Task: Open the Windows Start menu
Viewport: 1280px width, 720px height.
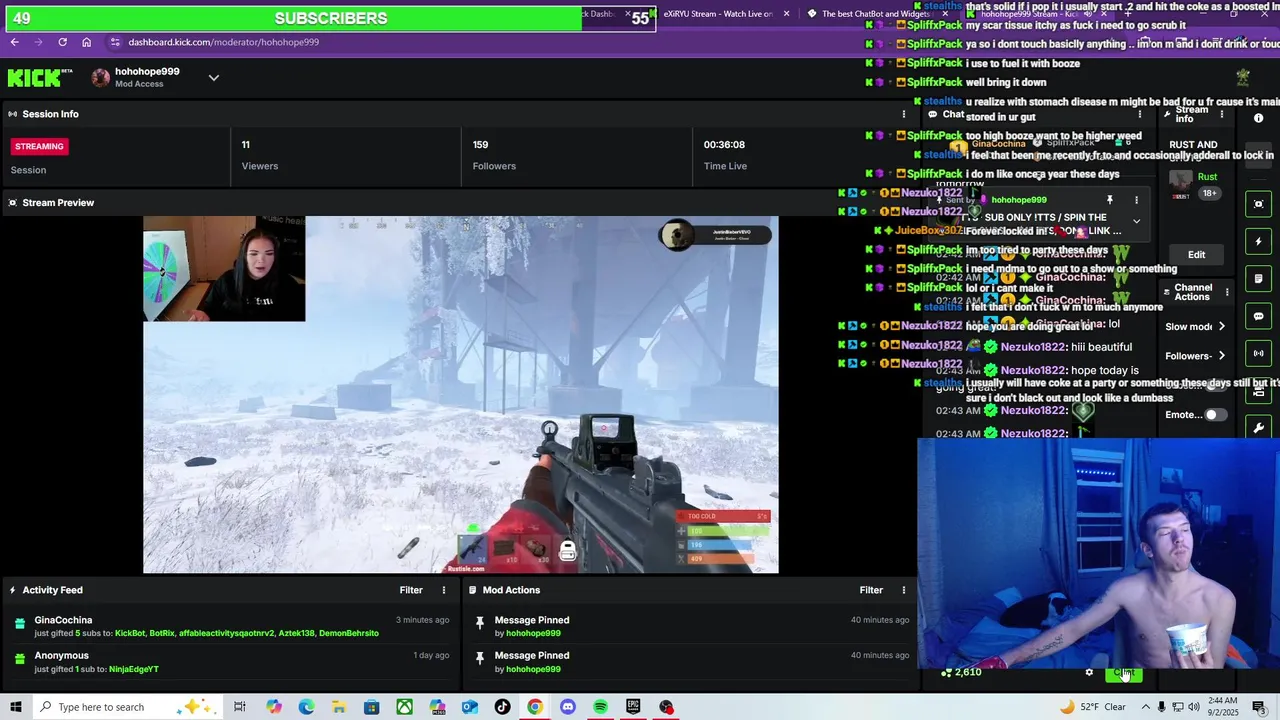Action: (x=15, y=707)
